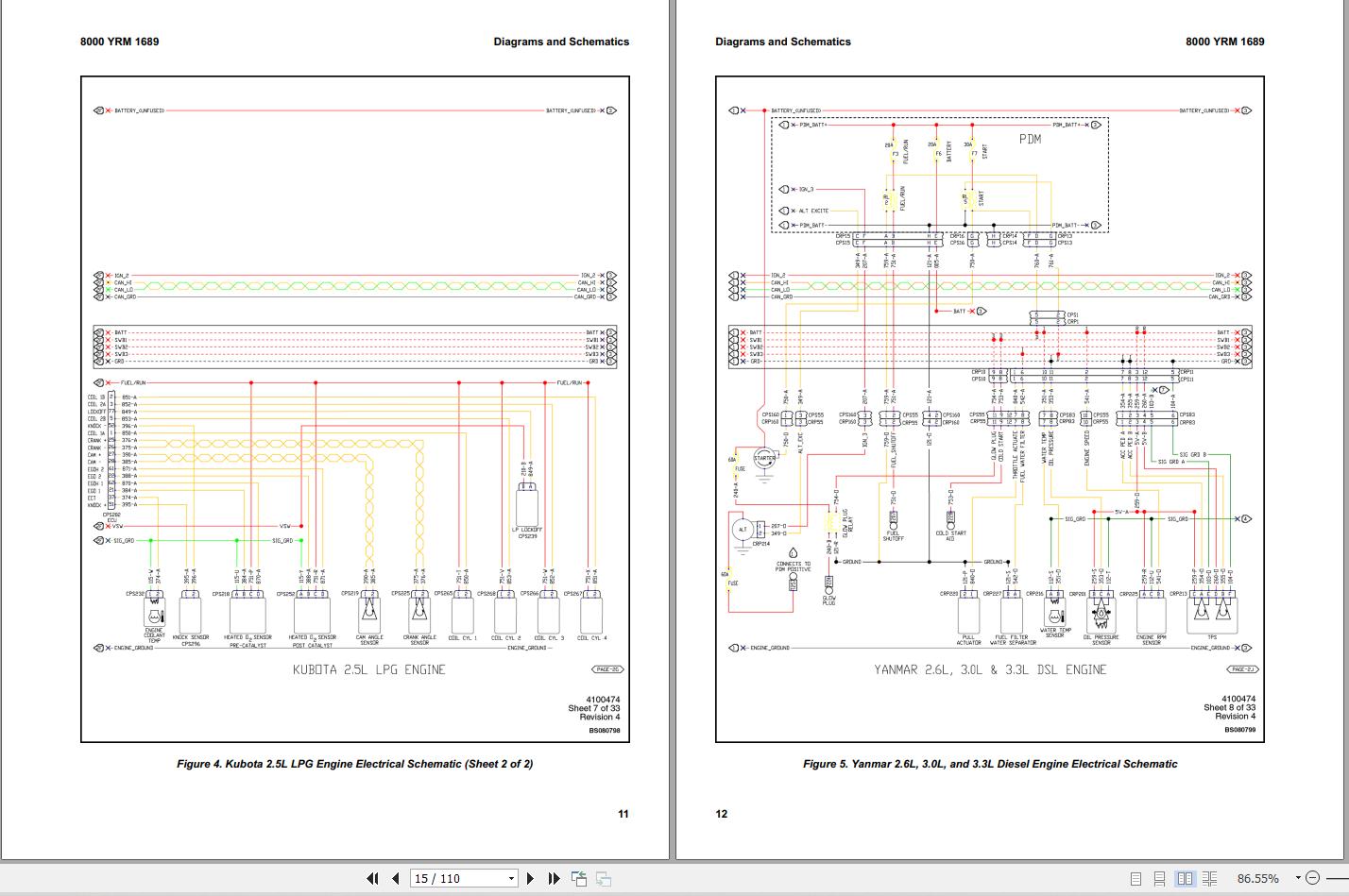Click the left page header 8000 YRM 1689
Image resolution: width=1349 pixels, height=896 pixels.
click(x=120, y=42)
